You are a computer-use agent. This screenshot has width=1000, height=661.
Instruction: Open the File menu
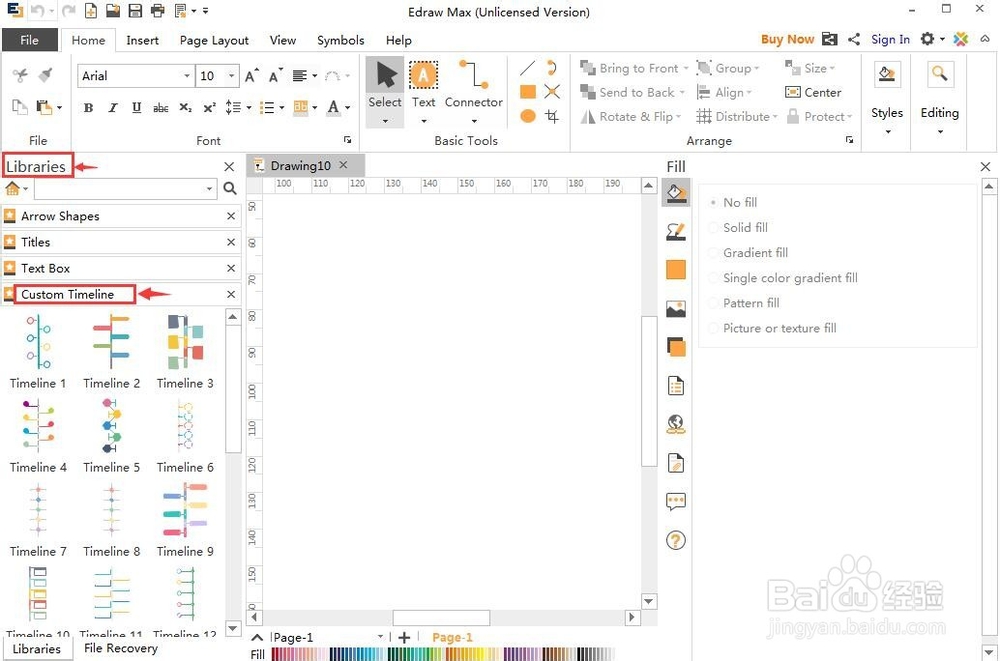pos(29,40)
